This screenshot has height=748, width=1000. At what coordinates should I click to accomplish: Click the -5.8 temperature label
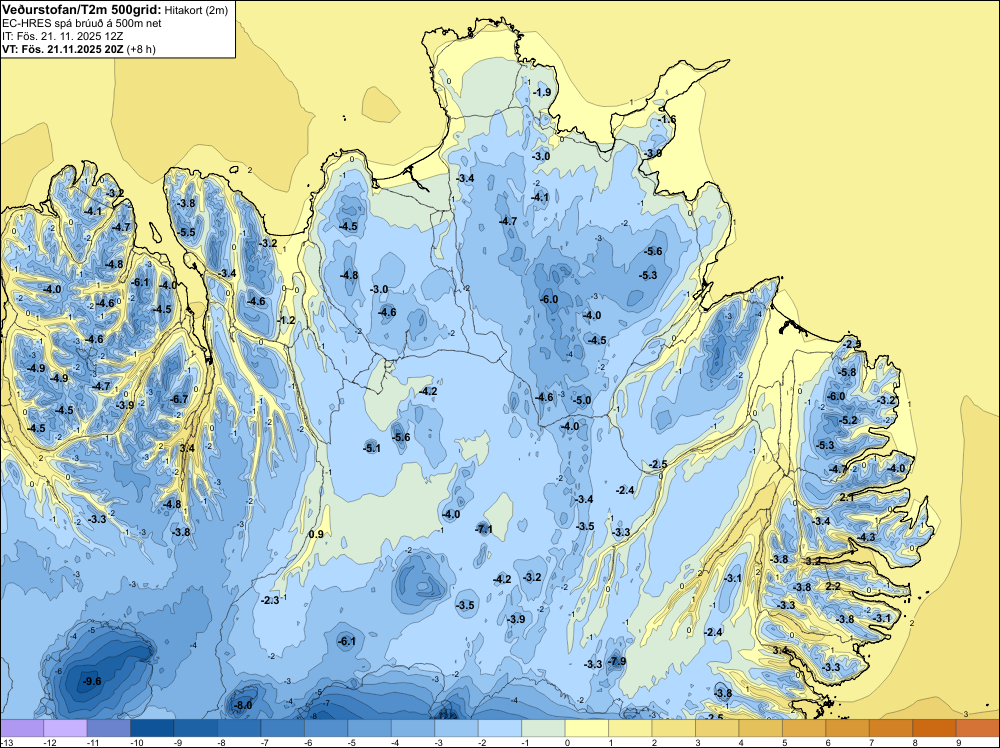coord(848,372)
